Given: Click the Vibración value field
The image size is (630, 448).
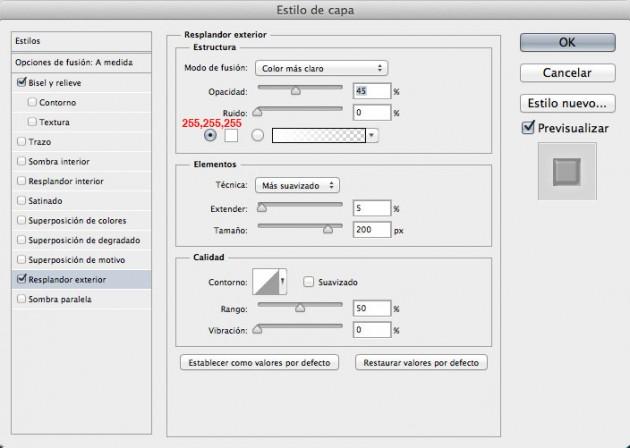Looking at the screenshot, I should [372, 330].
